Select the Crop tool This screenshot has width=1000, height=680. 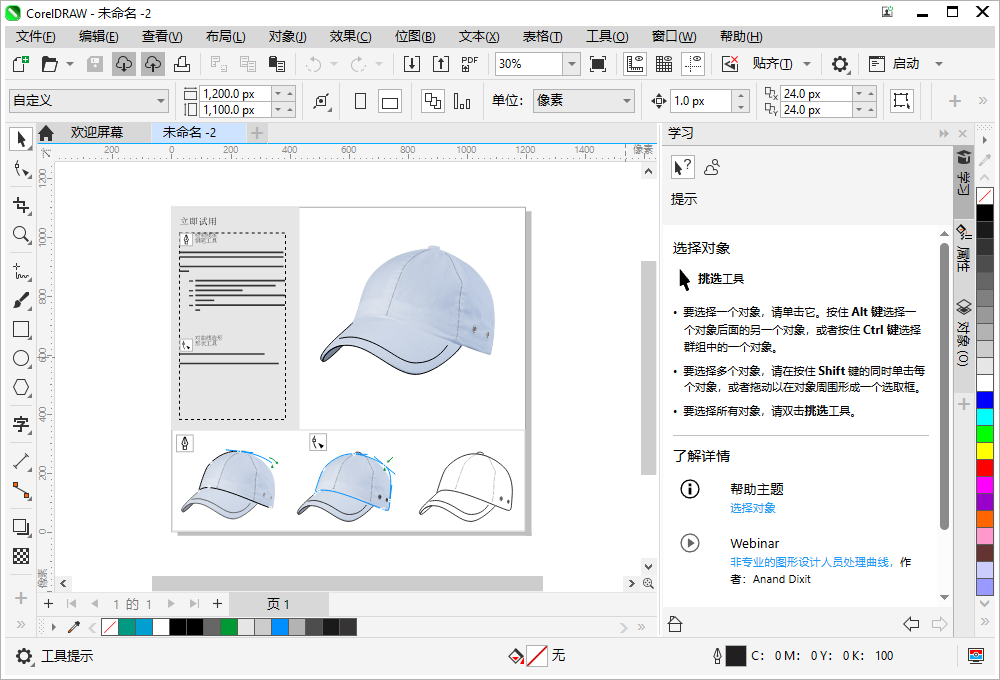pyautogui.click(x=21, y=205)
